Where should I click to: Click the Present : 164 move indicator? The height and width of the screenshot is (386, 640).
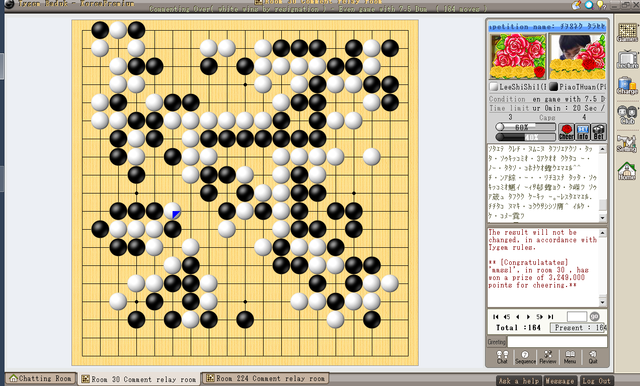click(578, 328)
